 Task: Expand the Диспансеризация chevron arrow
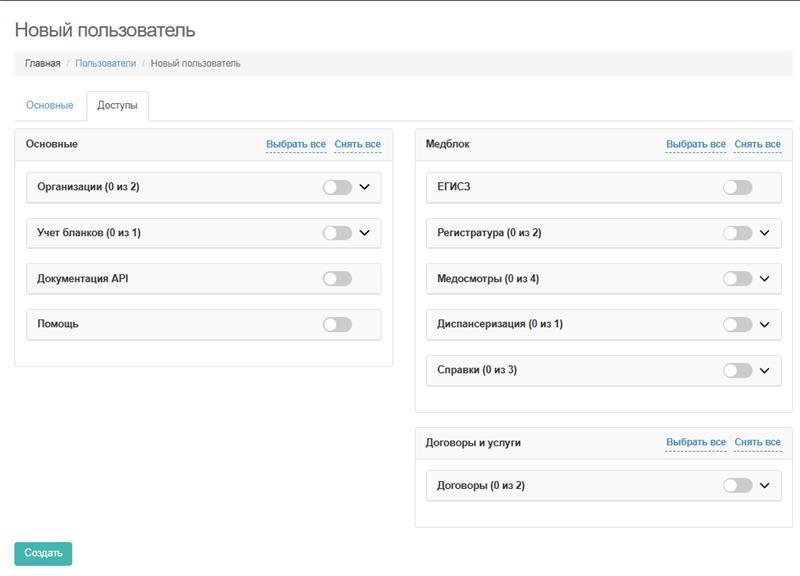click(x=765, y=325)
